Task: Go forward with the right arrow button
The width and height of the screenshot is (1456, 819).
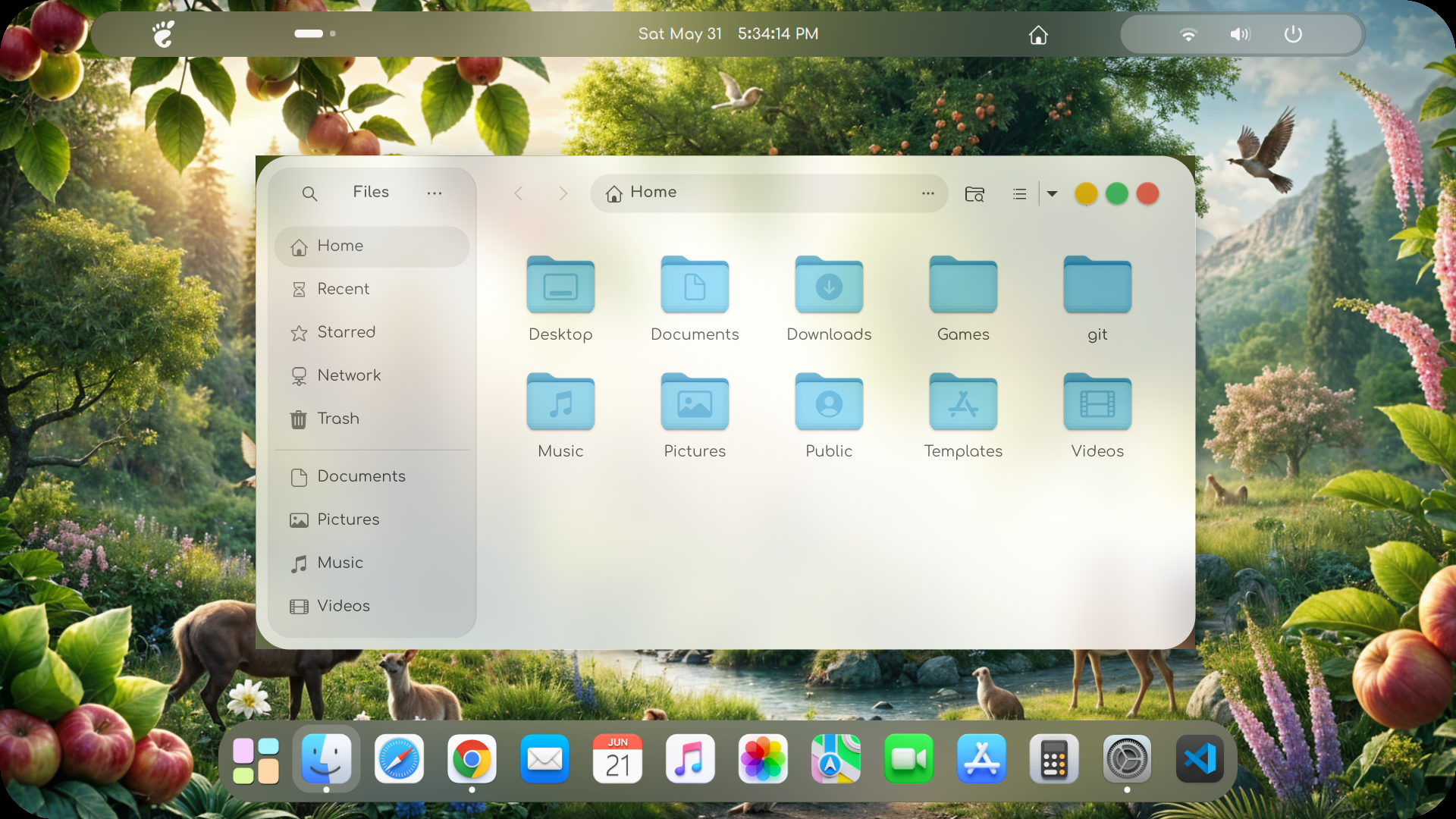Action: pyautogui.click(x=563, y=193)
